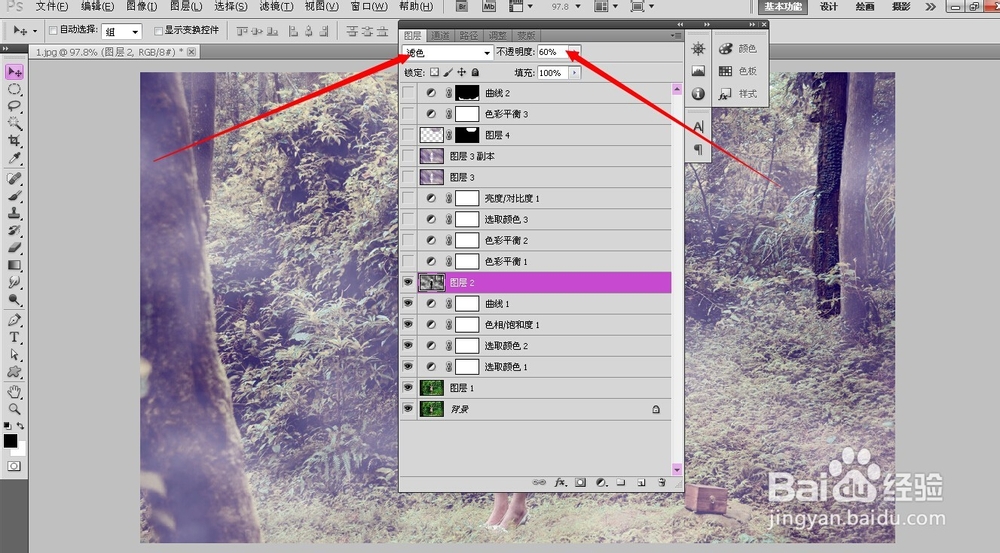Open the blend mode dropdown showing 滤色
Image resolution: width=1000 pixels, height=553 pixels.
click(448, 52)
